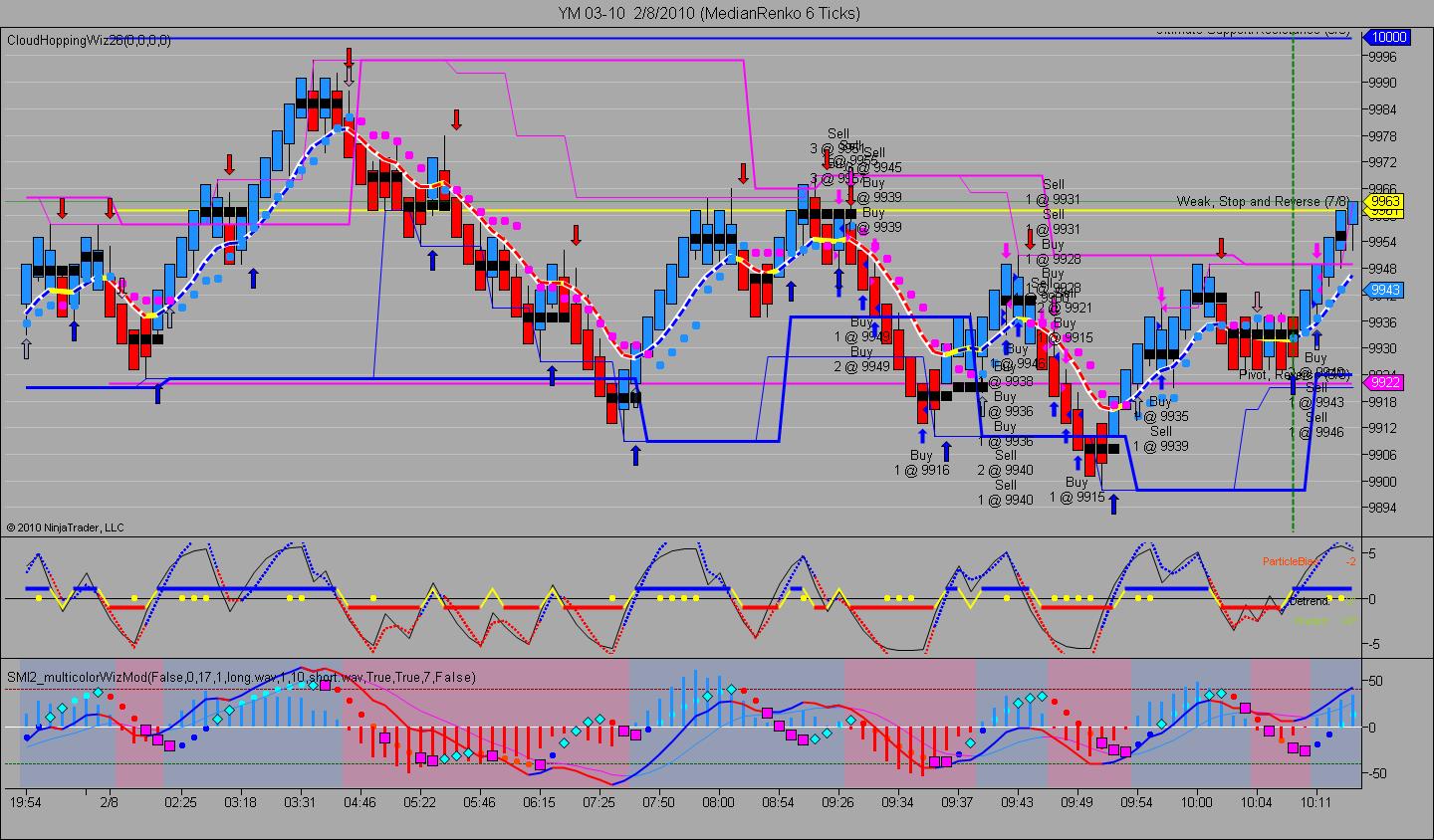Click the magenta 9922 price marker
The image size is (1434, 840).
(1386, 382)
